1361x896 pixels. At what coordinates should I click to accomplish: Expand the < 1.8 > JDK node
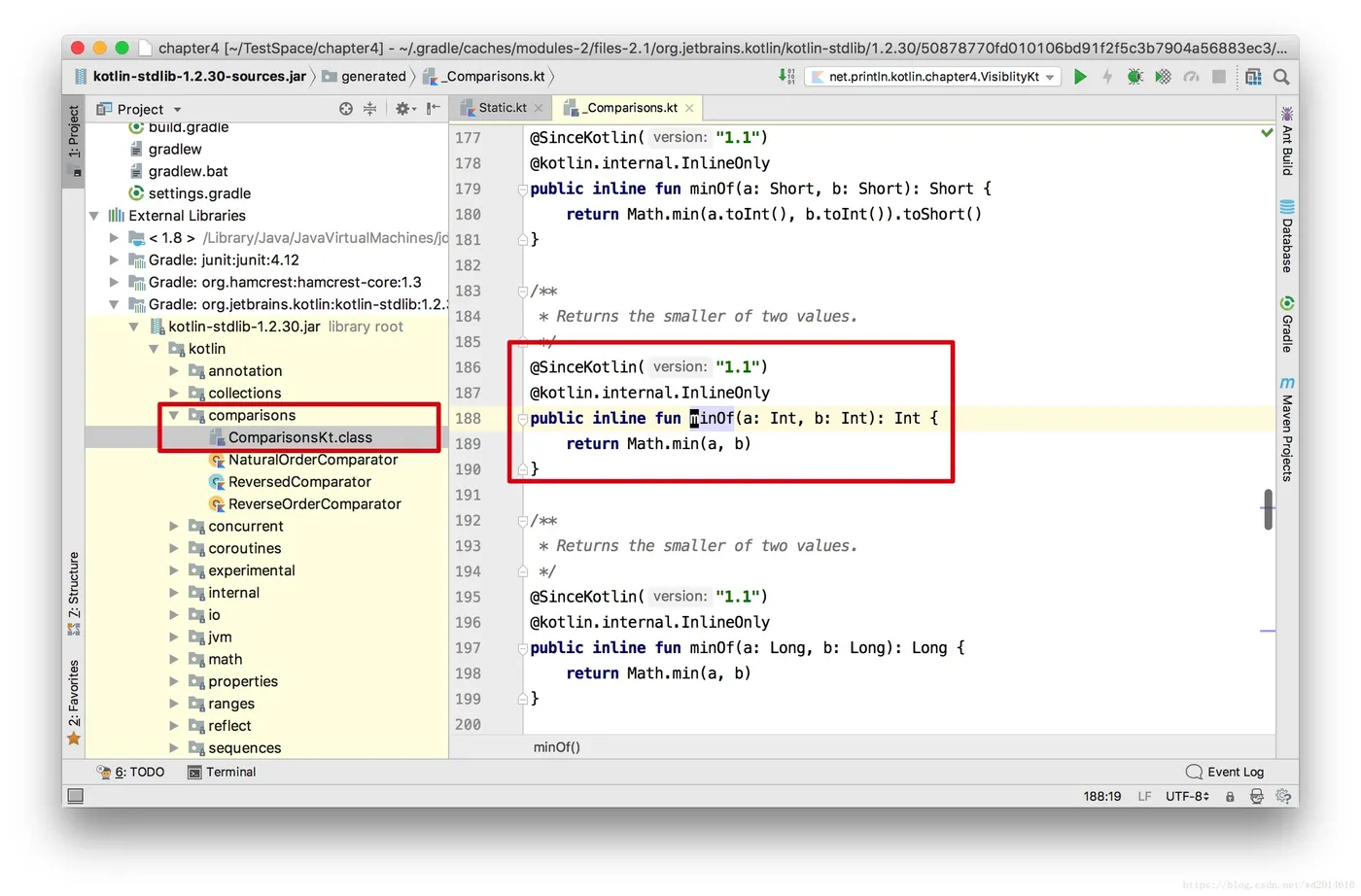click(114, 238)
